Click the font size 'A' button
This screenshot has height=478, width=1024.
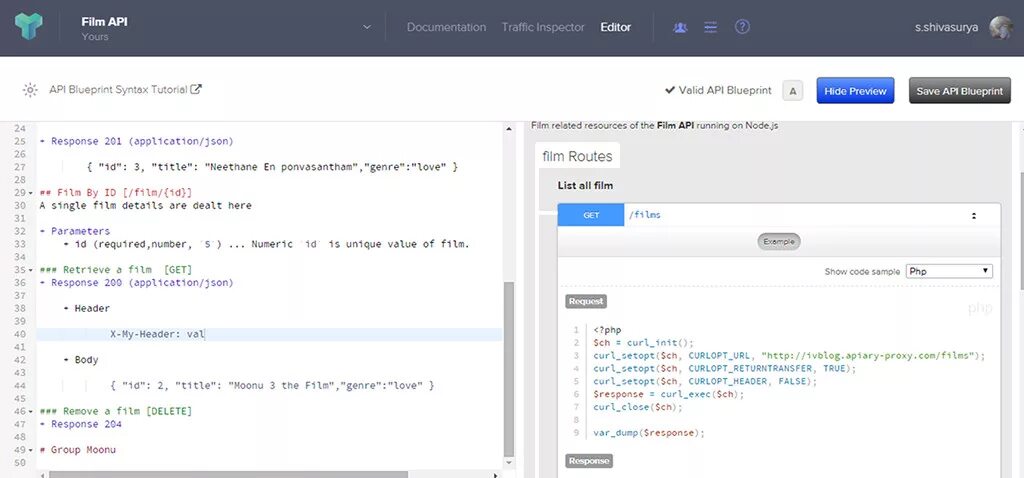coord(793,91)
